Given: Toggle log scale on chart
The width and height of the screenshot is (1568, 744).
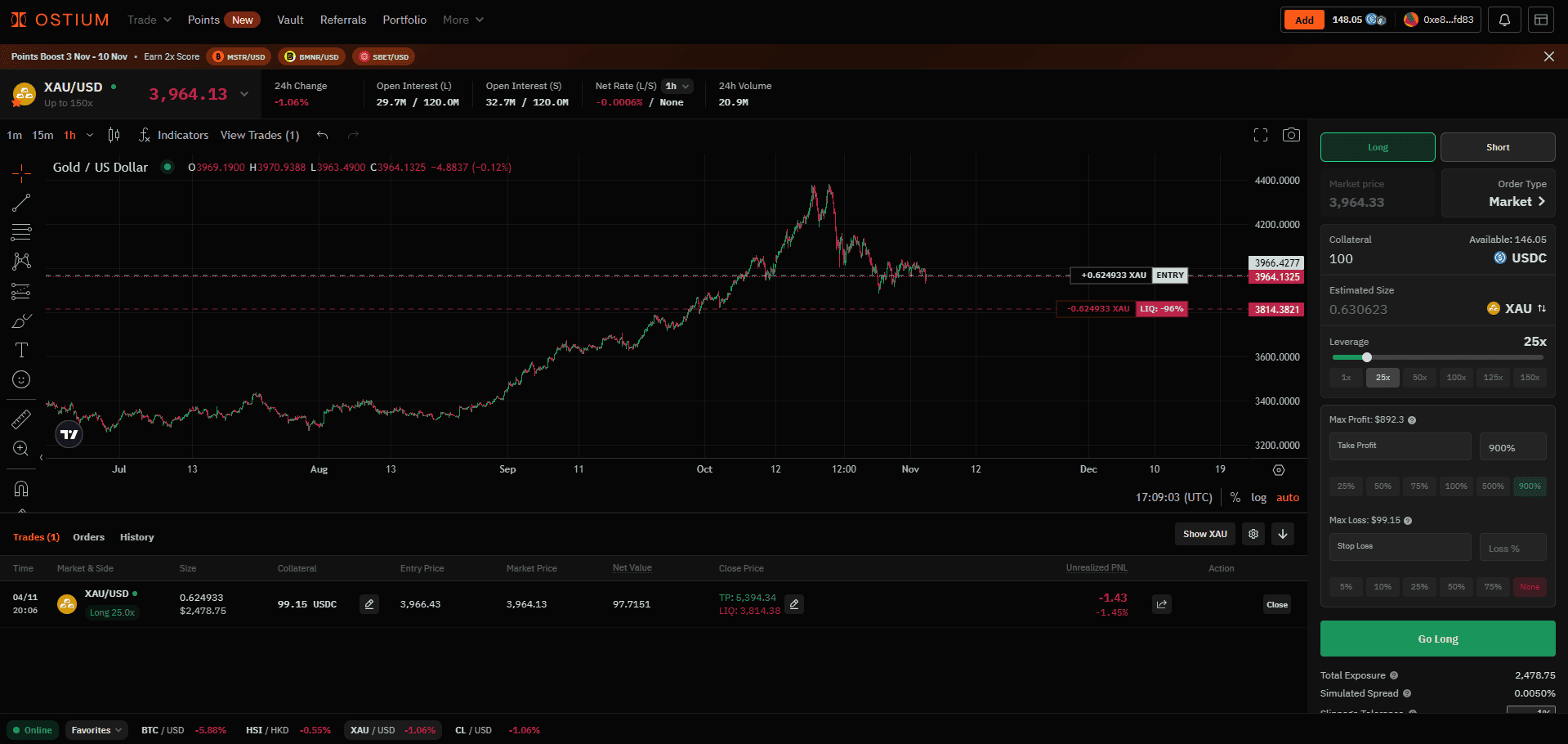Looking at the screenshot, I should [1258, 497].
